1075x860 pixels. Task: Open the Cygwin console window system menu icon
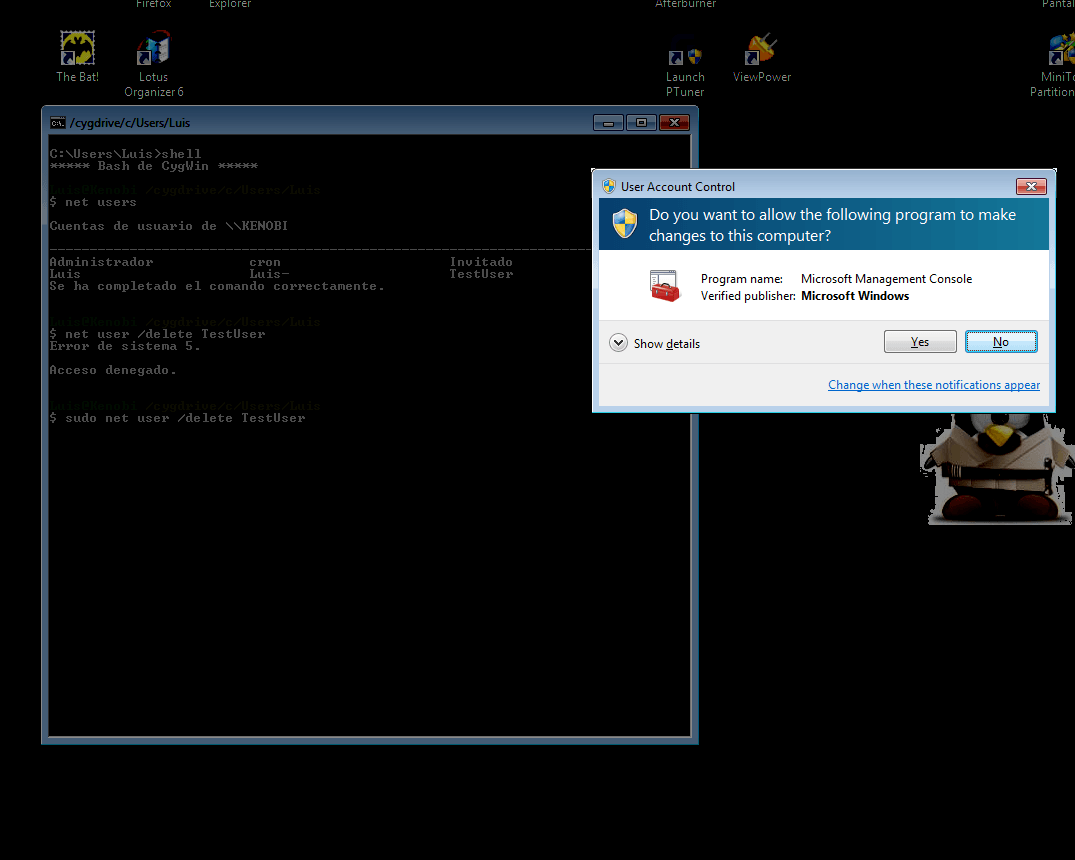[x=58, y=123]
